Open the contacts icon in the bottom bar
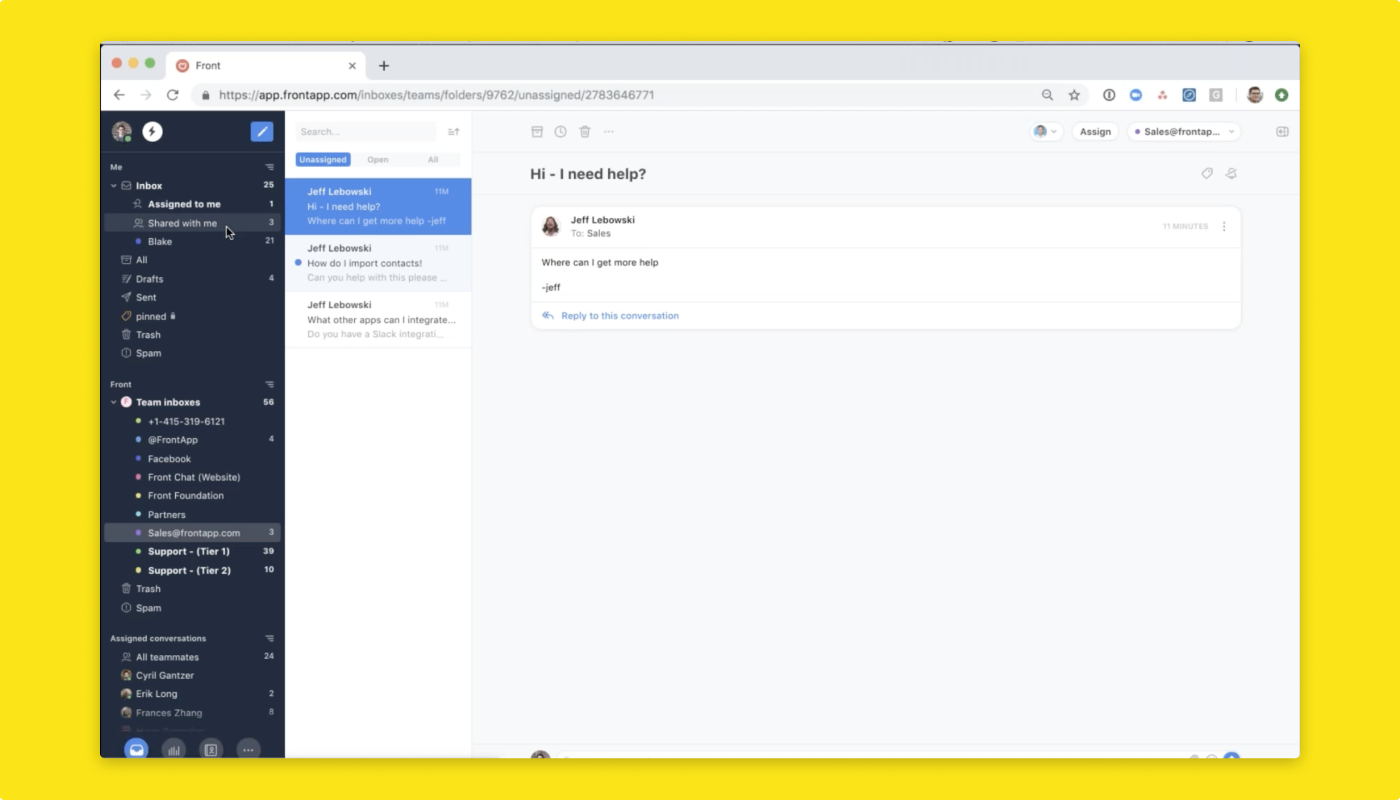 tap(211, 749)
